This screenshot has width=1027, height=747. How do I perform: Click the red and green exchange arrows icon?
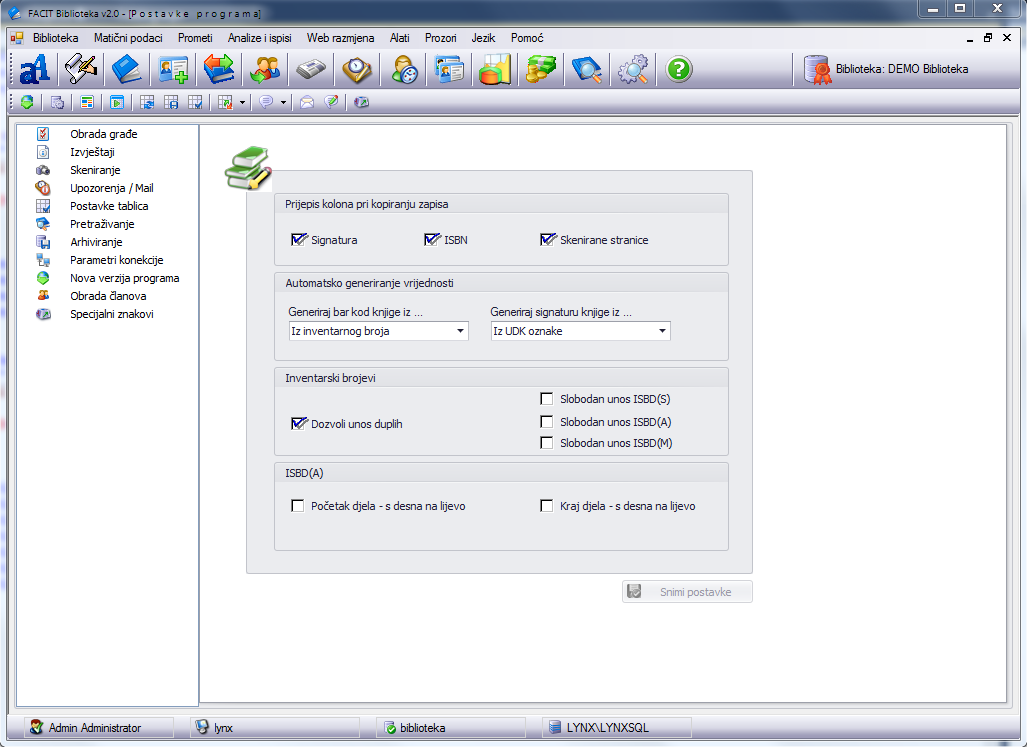click(x=218, y=70)
